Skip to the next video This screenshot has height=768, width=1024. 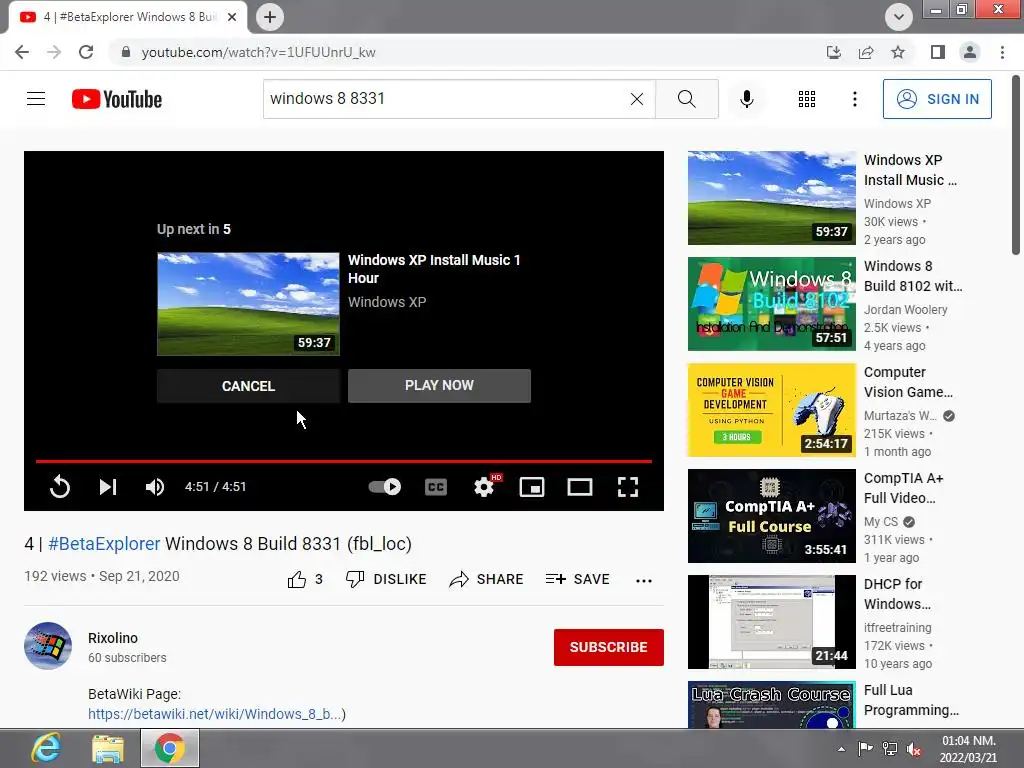click(108, 487)
